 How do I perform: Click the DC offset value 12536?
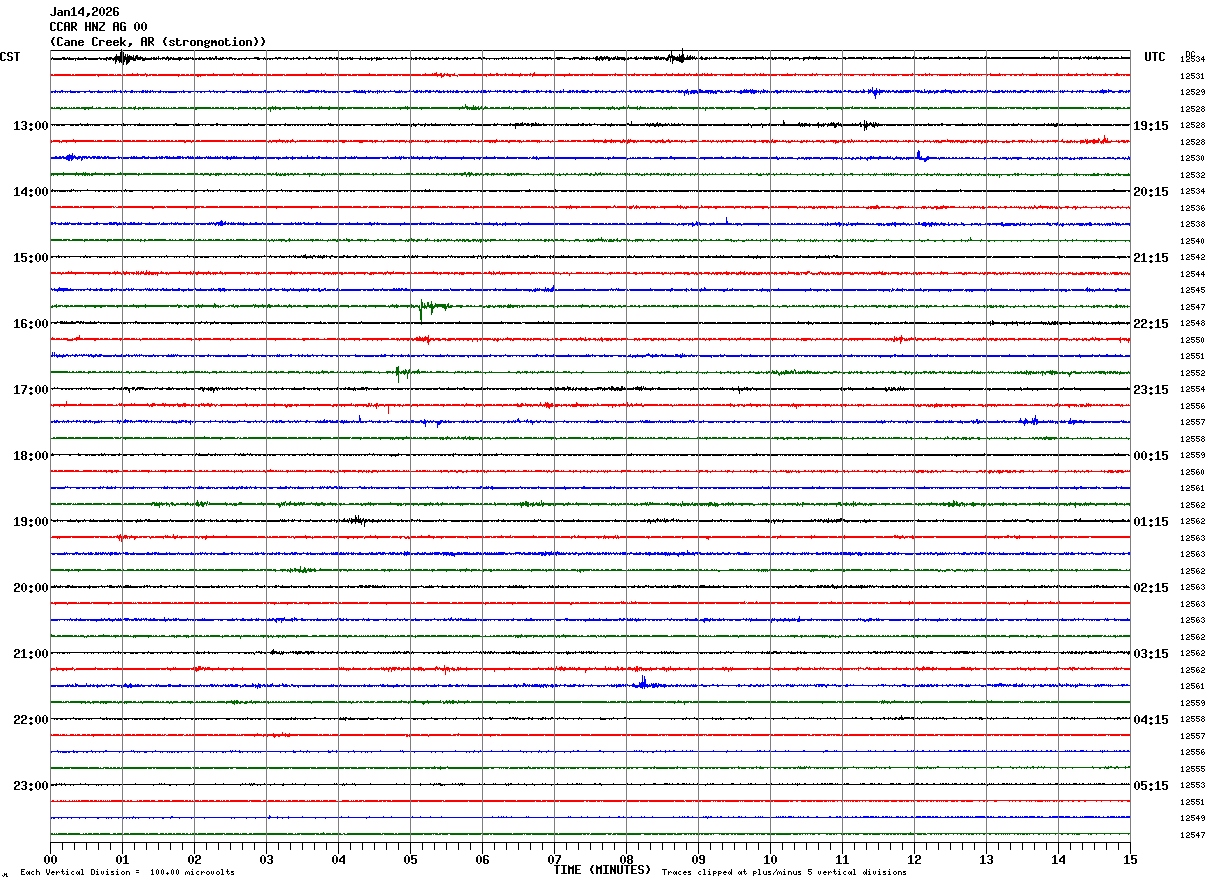click(x=1192, y=208)
